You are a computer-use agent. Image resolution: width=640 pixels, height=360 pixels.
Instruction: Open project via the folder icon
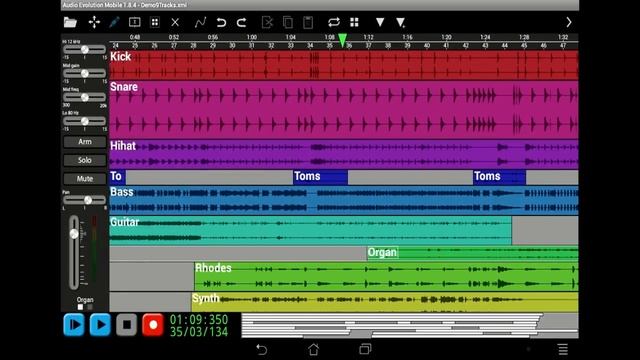pyautogui.click(x=70, y=22)
